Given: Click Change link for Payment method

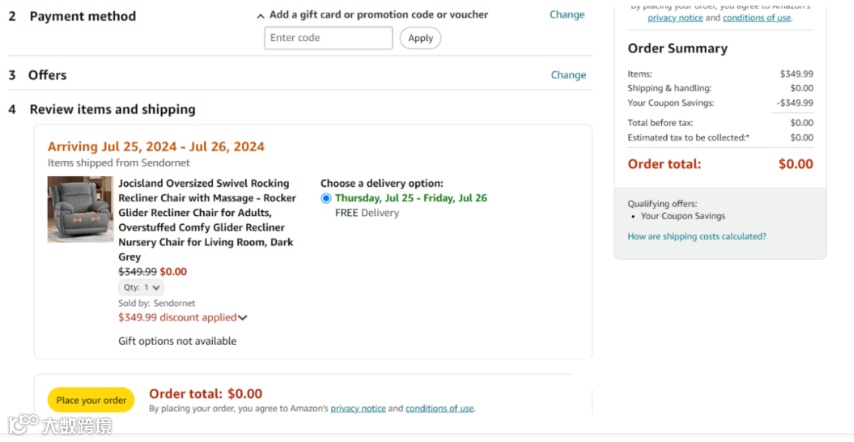Looking at the screenshot, I should (x=567, y=15).
